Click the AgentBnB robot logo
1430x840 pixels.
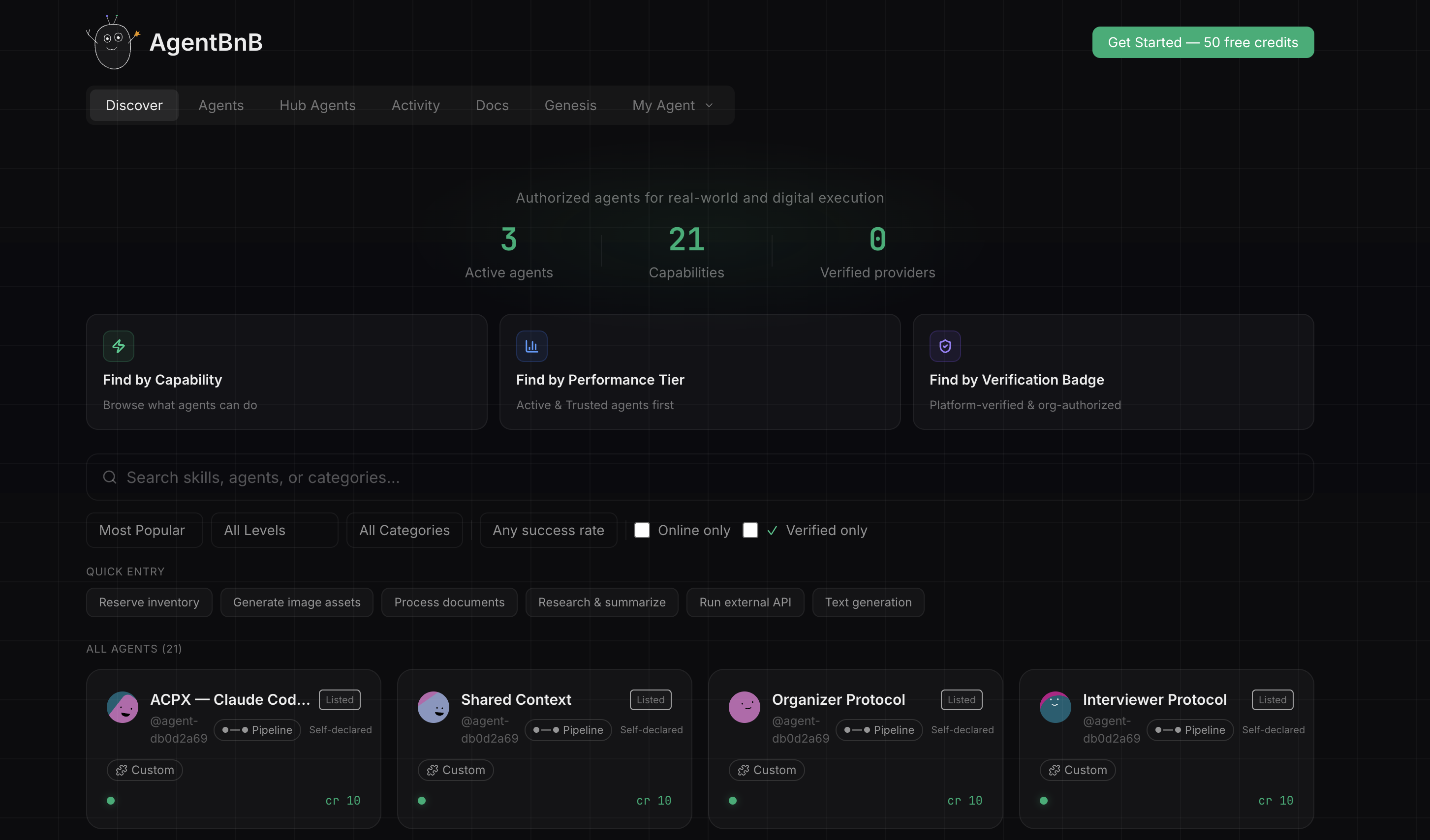click(x=112, y=42)
